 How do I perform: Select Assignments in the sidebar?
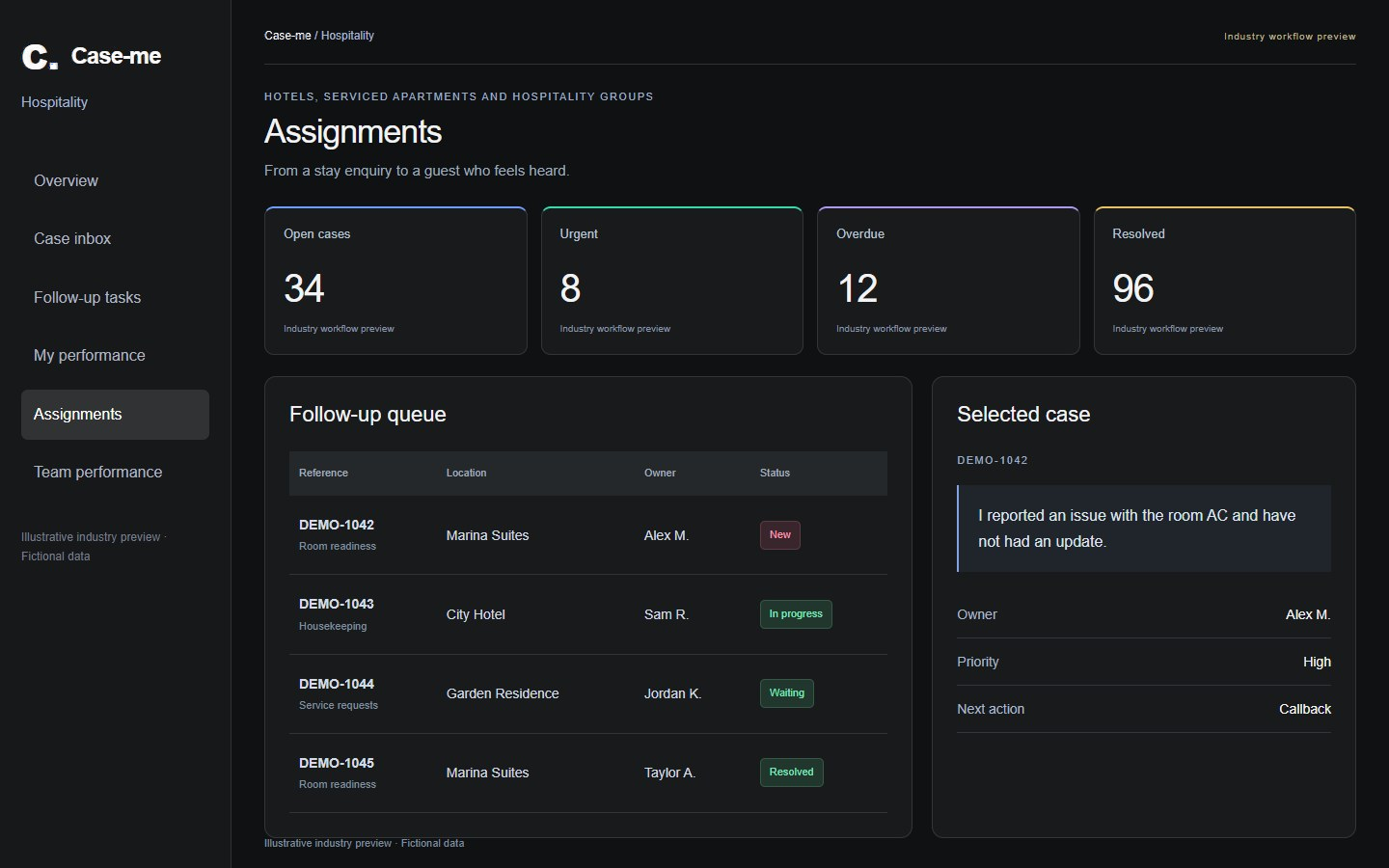(115, 415)
